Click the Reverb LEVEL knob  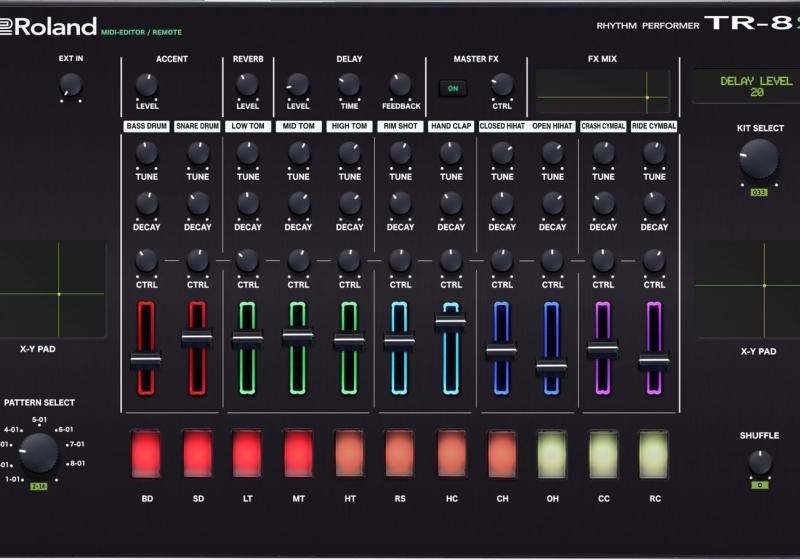[247, 85]
